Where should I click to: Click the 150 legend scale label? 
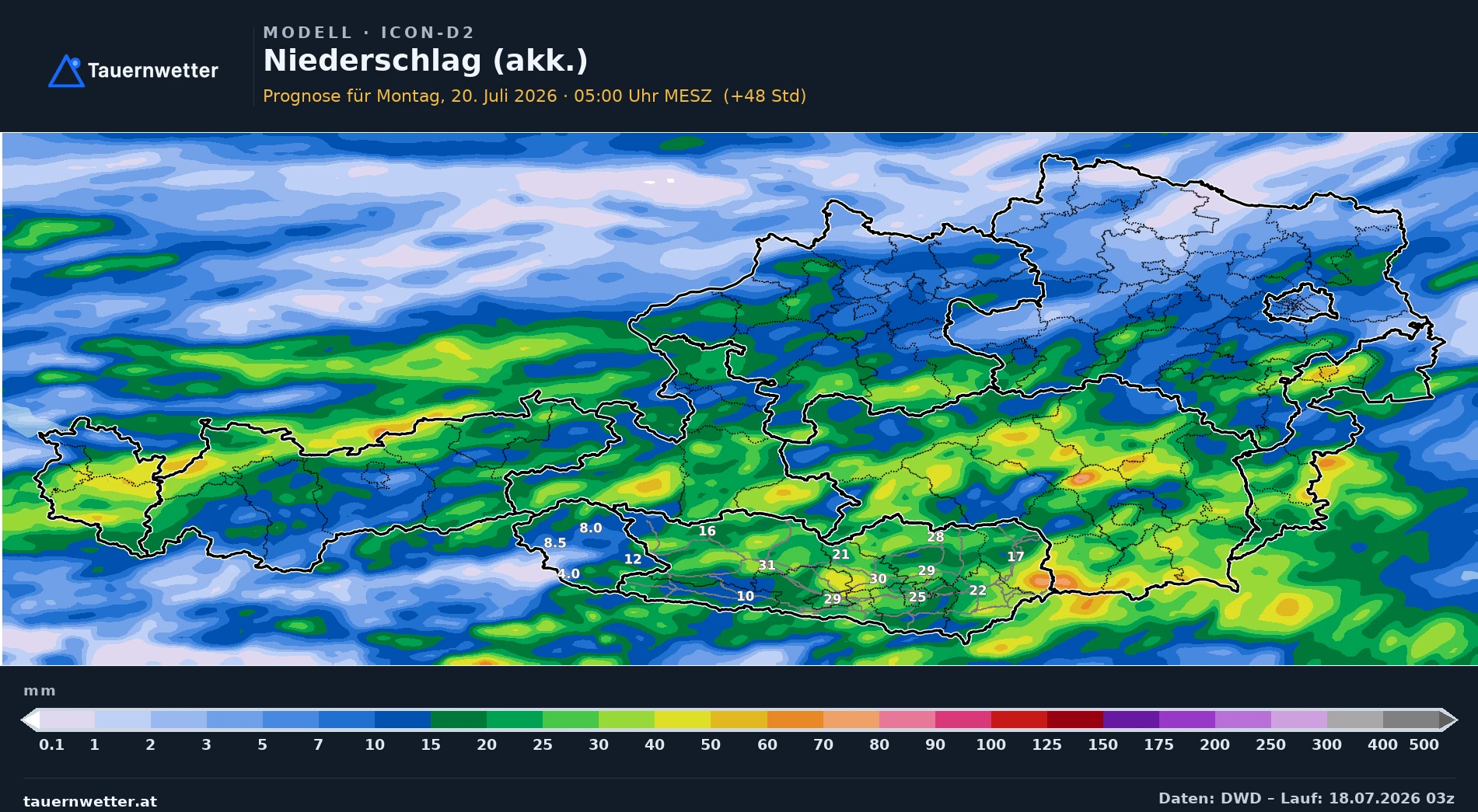[1103, 744]
